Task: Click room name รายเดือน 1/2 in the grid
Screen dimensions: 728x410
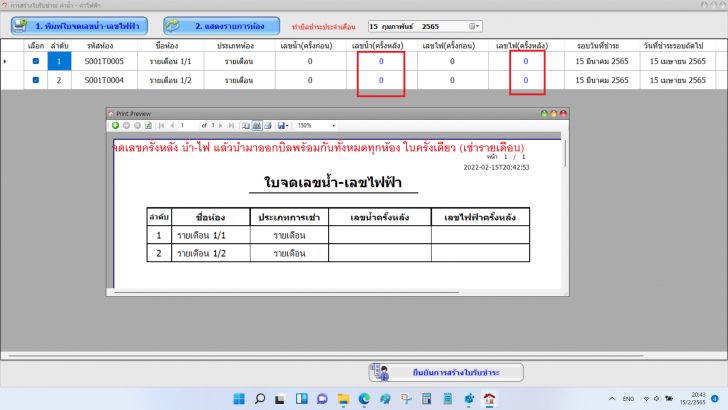Action: (170, 80)
